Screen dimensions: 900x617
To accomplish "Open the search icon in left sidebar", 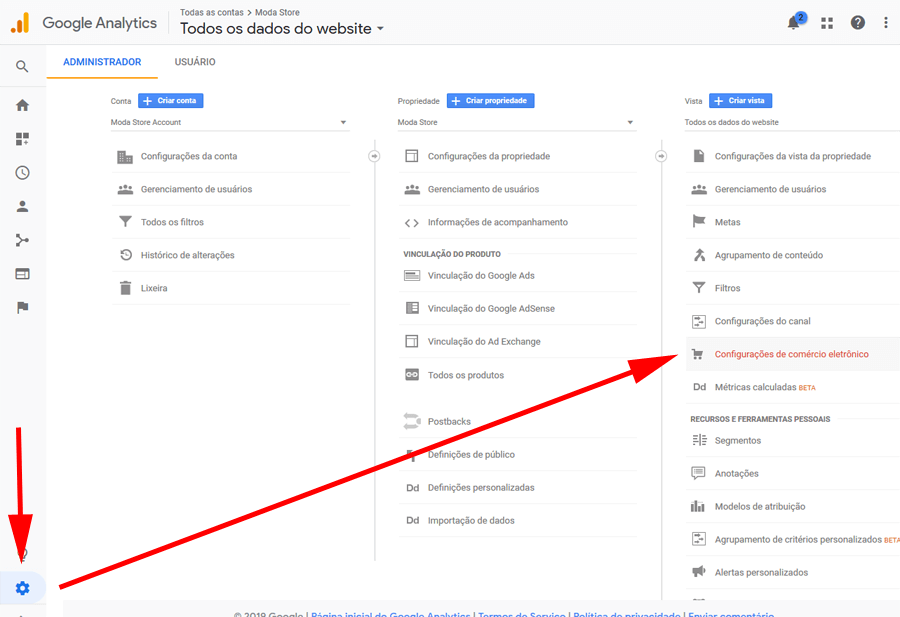I will click(x=22, y=67).
